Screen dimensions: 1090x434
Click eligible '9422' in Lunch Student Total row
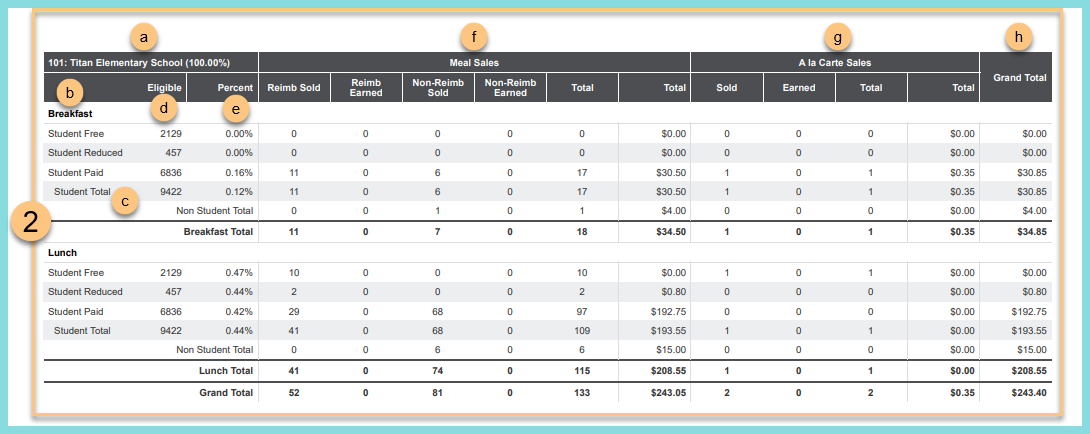pyautogui.click(x=171, y=331)
